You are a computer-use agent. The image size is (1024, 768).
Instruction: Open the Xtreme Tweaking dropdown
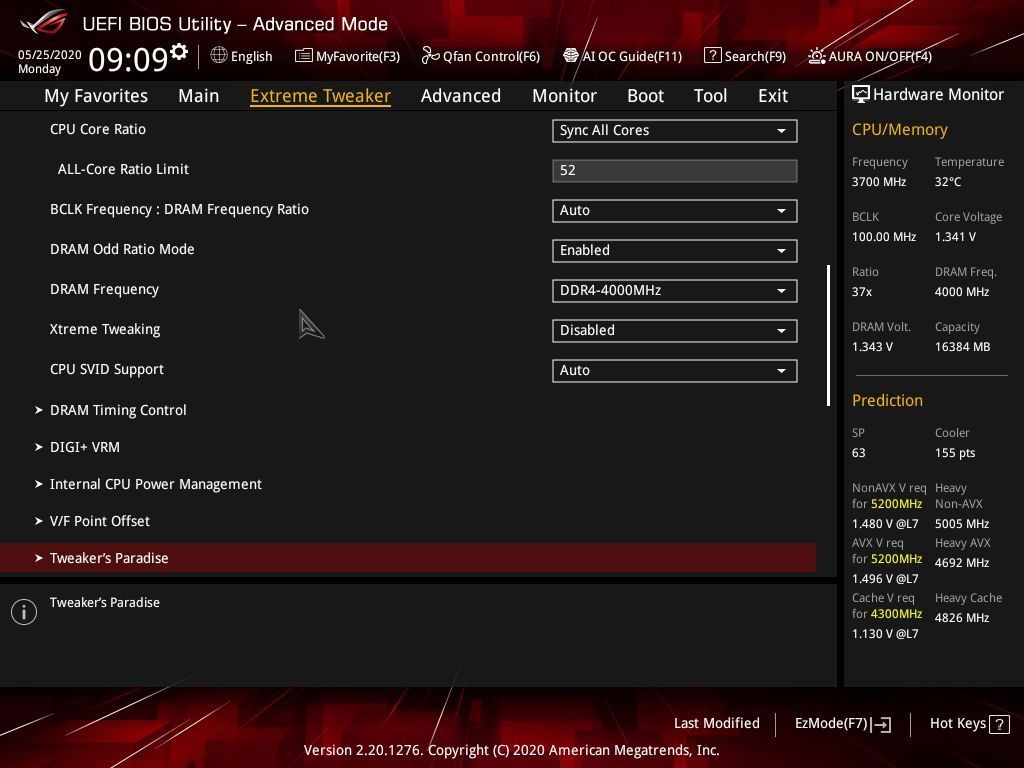click(675, 330)
